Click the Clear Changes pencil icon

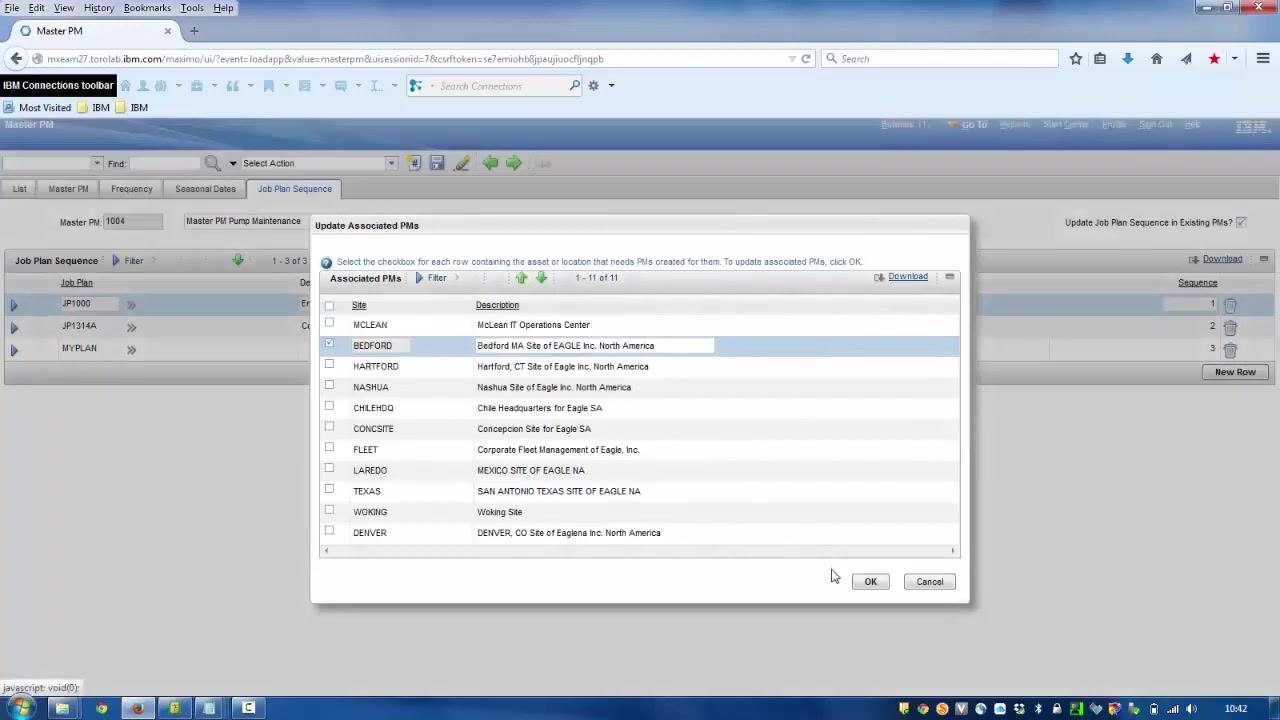pos(462,163)
